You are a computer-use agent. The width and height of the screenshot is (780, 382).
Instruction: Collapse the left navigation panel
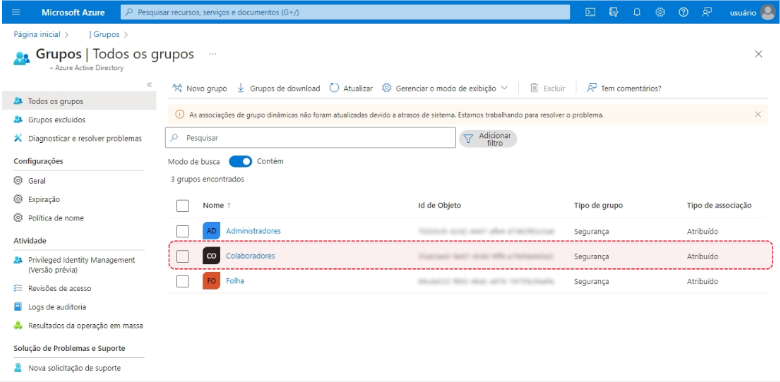pyautogui.click(x=149, y=85)
